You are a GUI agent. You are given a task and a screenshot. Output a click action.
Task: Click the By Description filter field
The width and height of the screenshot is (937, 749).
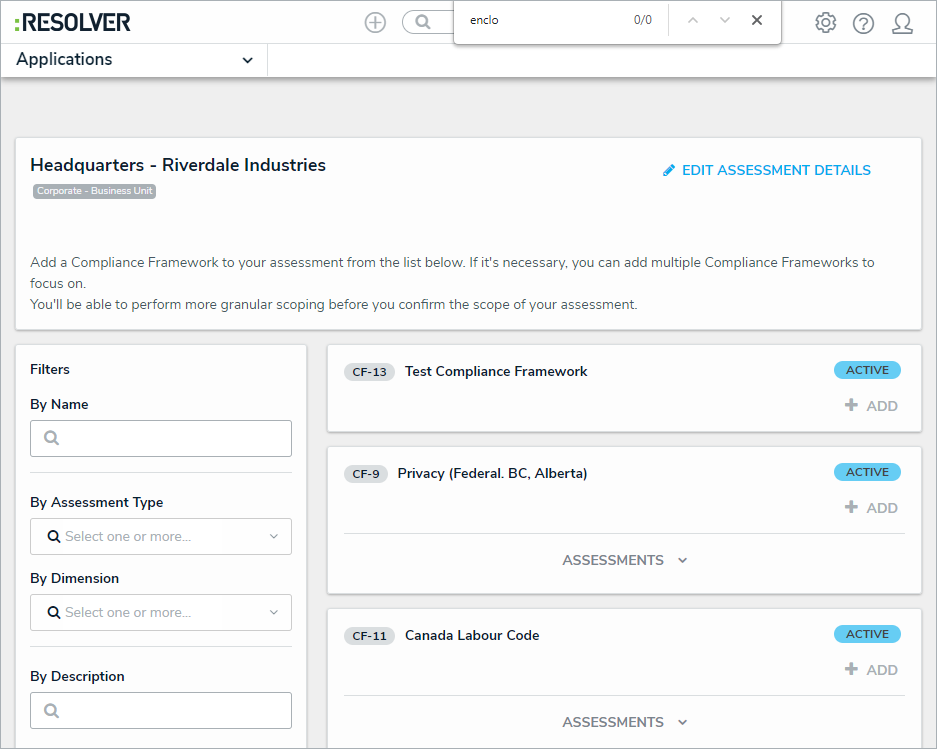pos(161,710)
